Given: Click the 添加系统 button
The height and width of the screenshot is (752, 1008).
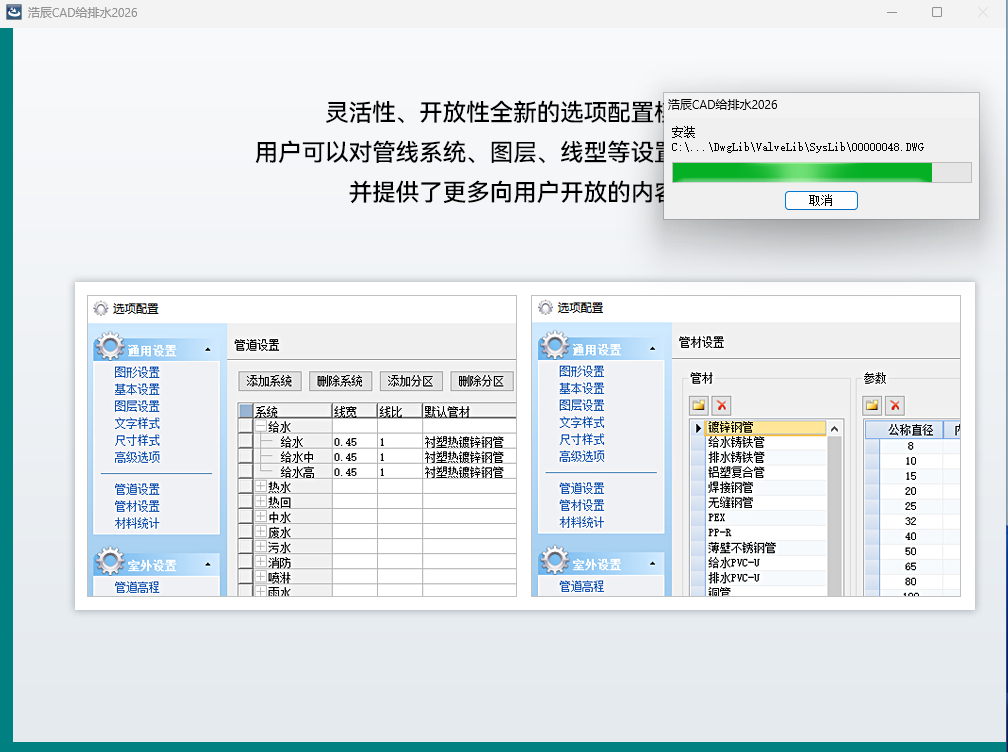Looking at the screenshot, I should click(x=268, y=380).
